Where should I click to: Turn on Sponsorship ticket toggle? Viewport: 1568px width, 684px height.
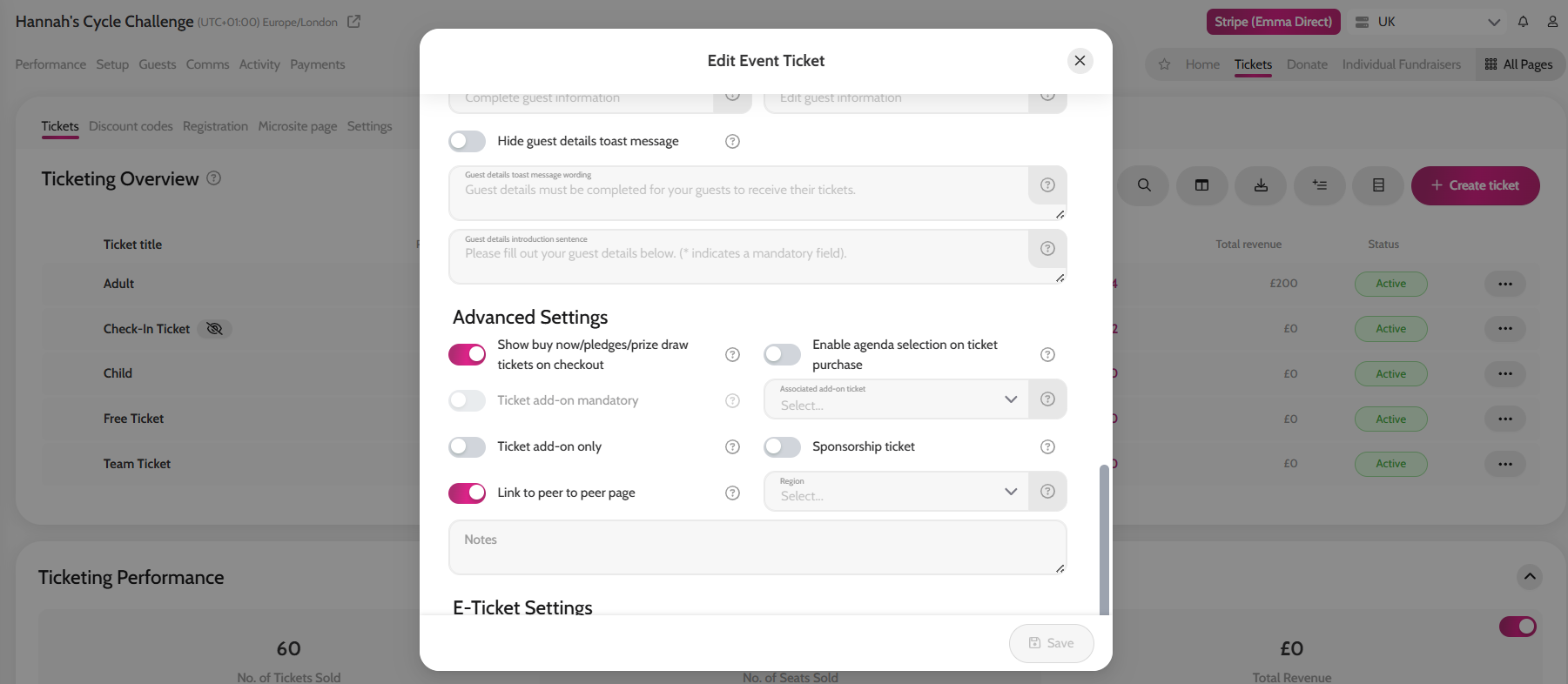tap(782, 446)
